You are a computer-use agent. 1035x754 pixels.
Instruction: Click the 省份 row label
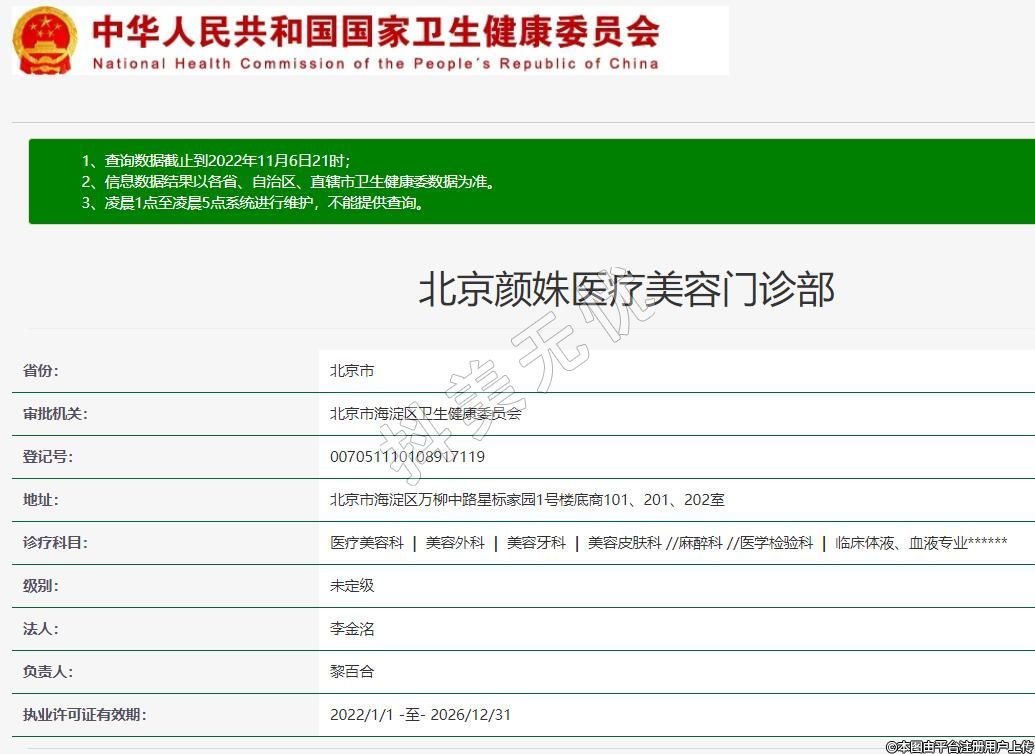coord(41,371)
